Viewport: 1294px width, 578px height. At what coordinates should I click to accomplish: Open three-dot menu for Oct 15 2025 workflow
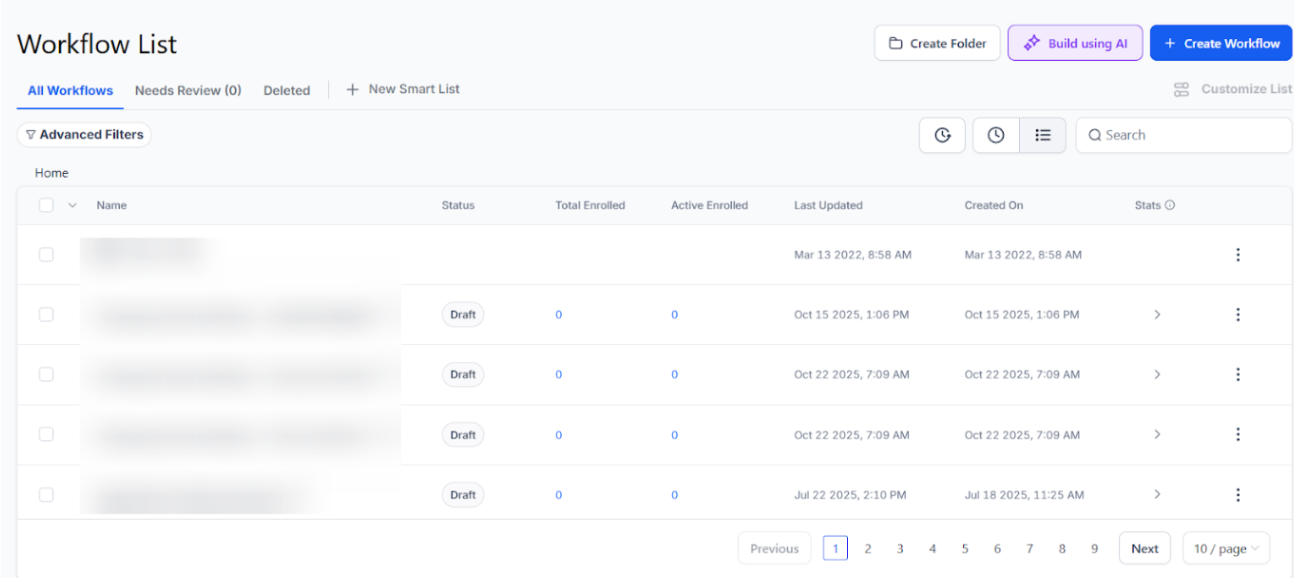(1238, 315)
